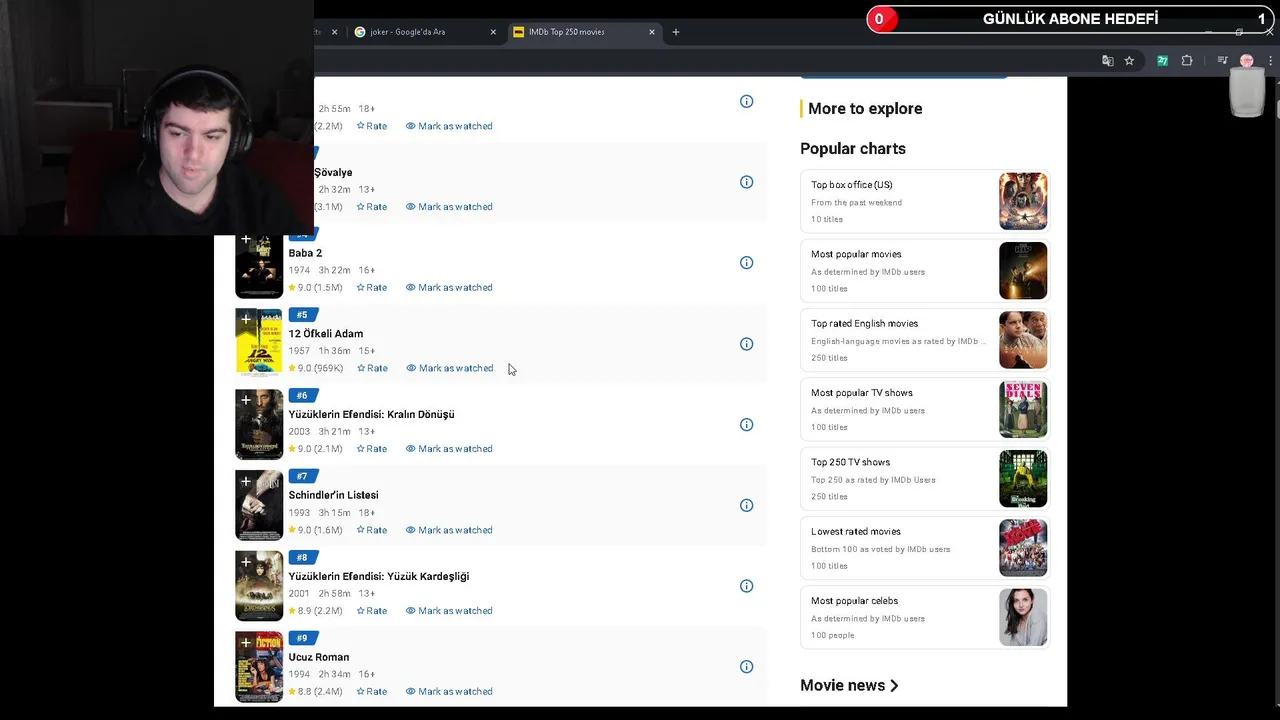Open the media controls icon in toolbar

(1222, 61)
